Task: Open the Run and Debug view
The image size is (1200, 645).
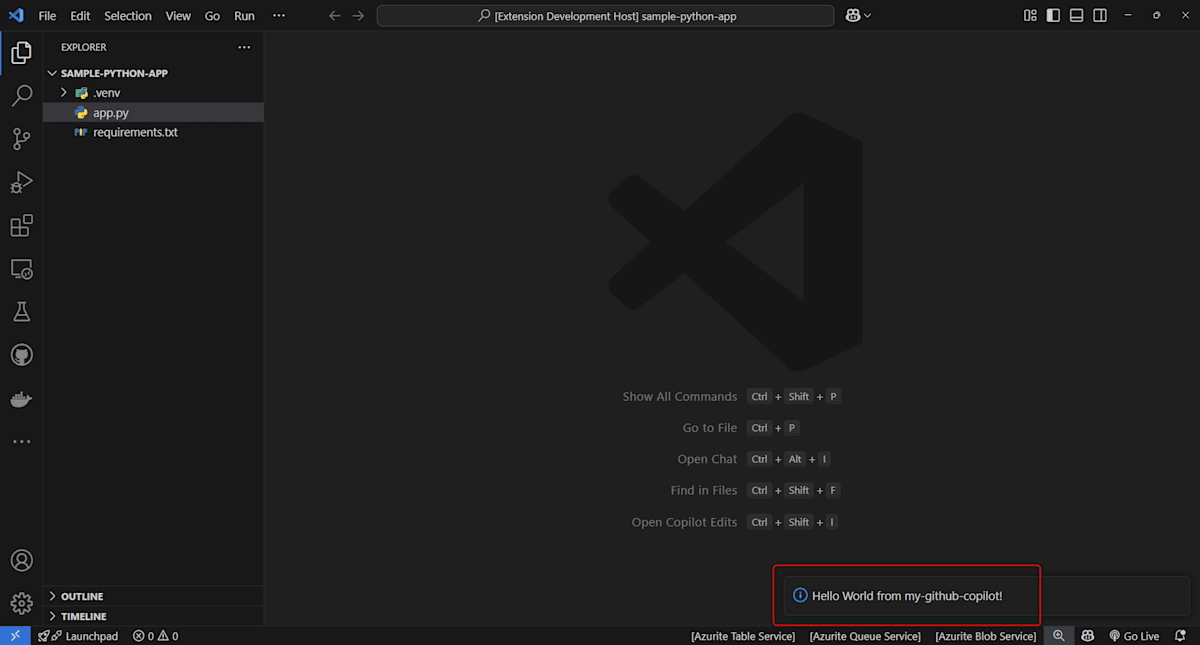Action: 21,182
